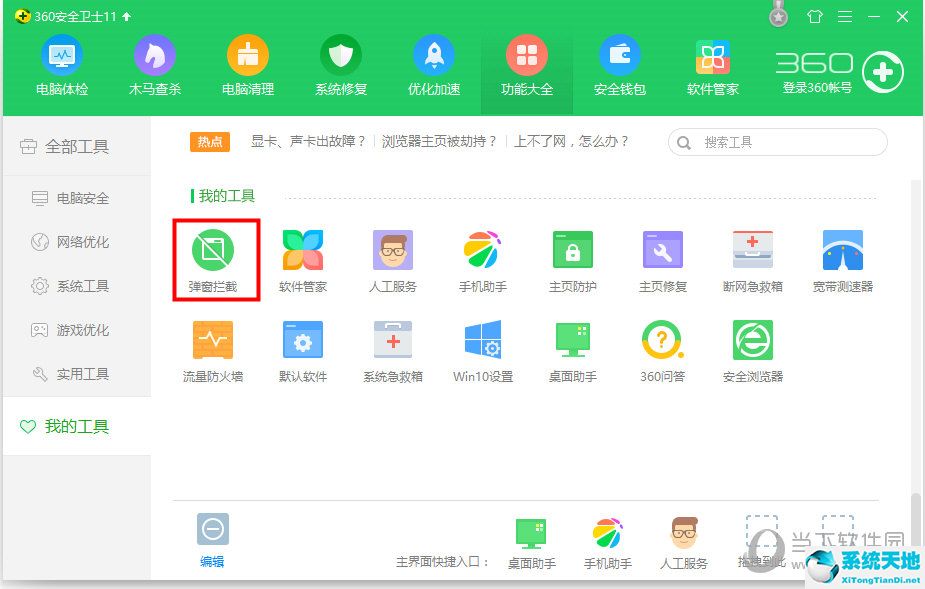925x589 pixels.
Task: Select 我的工具 in sidebar
Action: pos(77,426)
